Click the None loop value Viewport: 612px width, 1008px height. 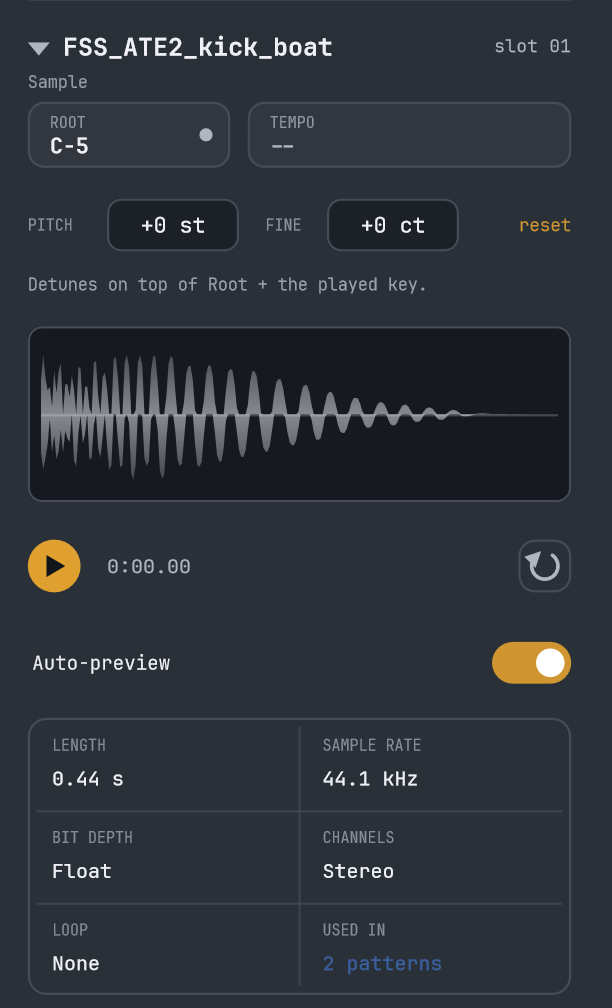click(76, 964)
